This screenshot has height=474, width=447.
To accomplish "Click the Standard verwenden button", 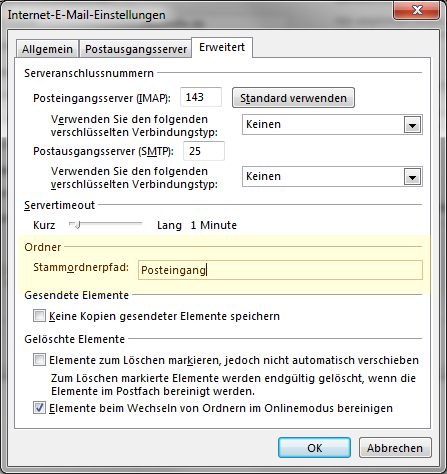I will coord(293,98).
